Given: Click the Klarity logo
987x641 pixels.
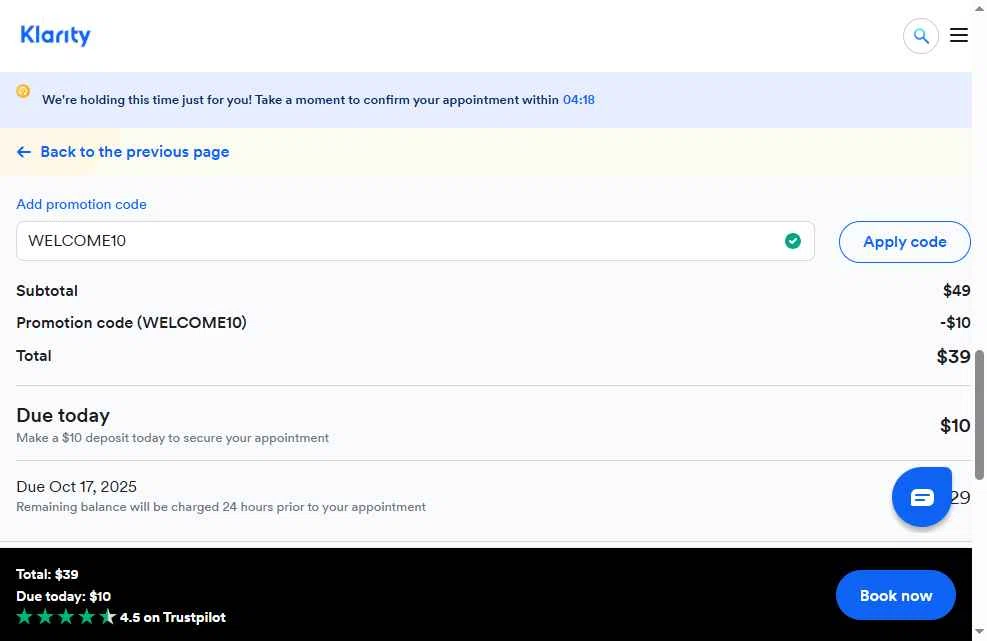Looking at the screenshot, I should [x=55, y=35].
